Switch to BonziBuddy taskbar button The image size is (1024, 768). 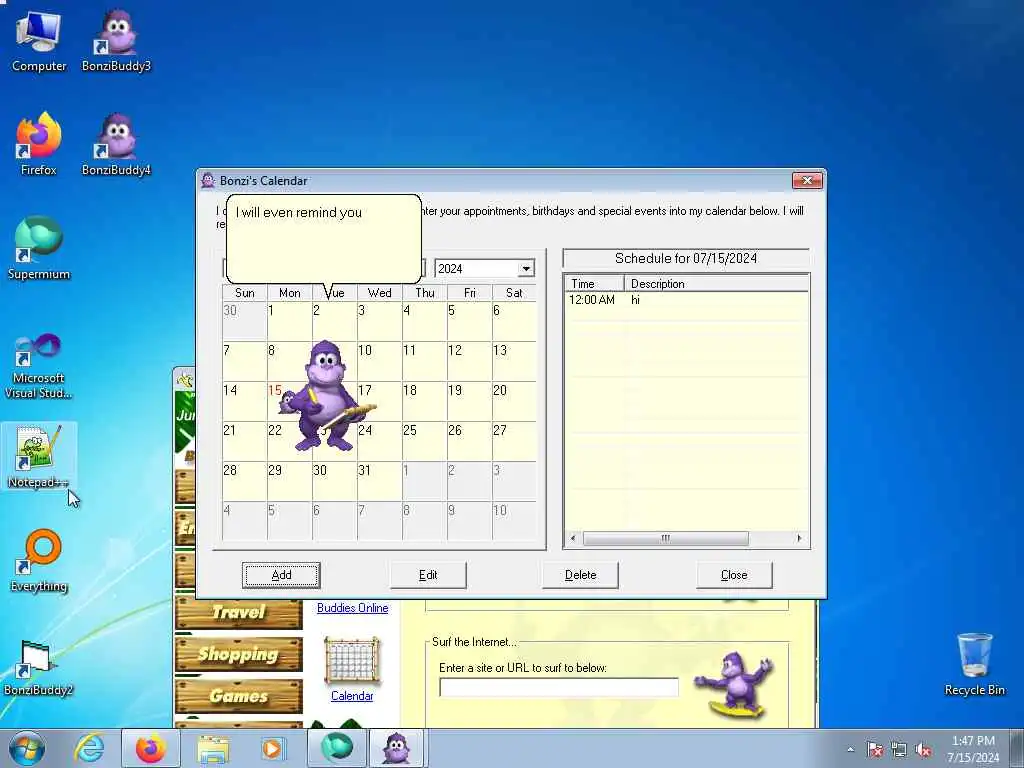[x=397, y=748]
